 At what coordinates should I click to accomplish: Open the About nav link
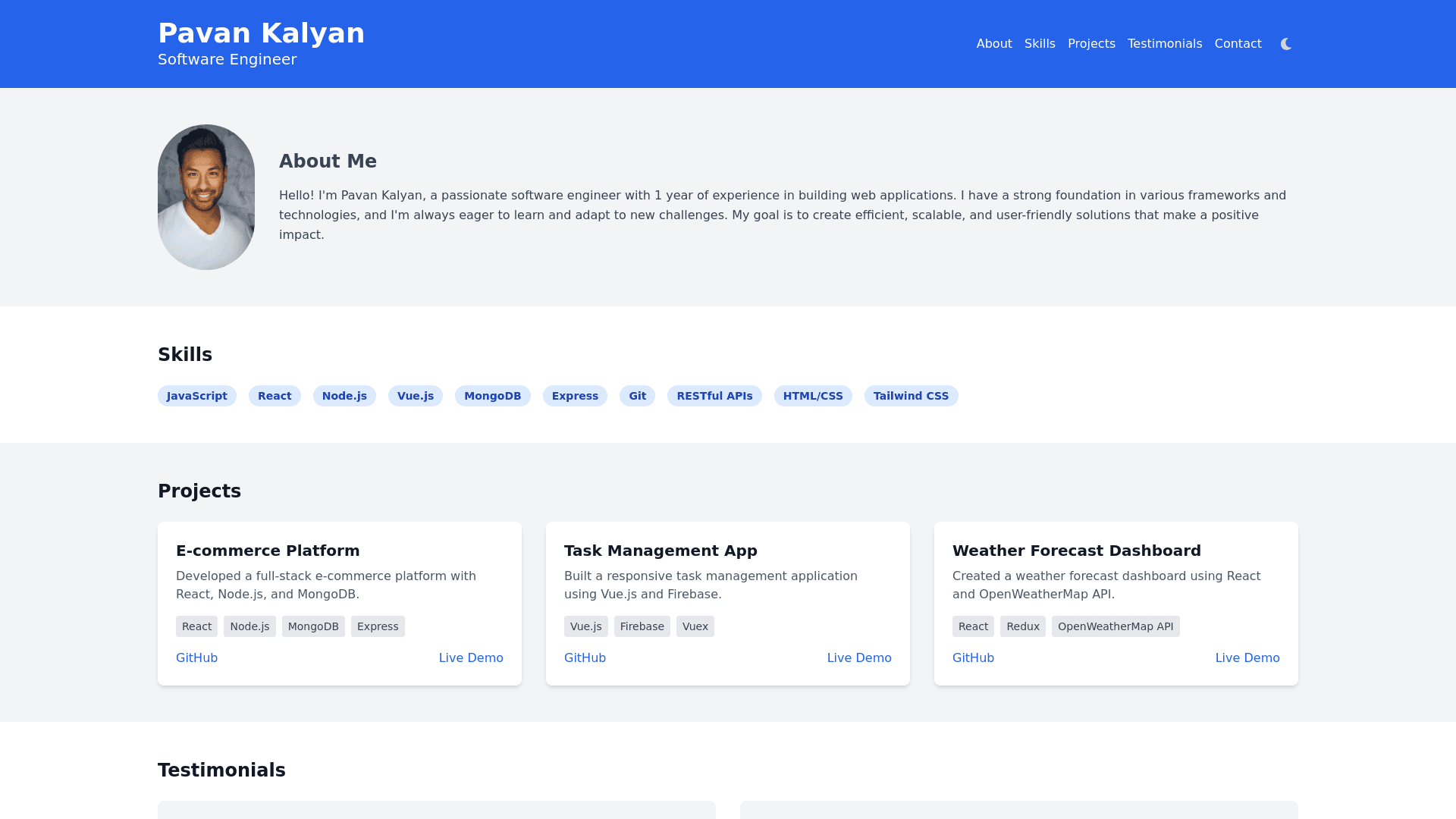tap(993, 44)
